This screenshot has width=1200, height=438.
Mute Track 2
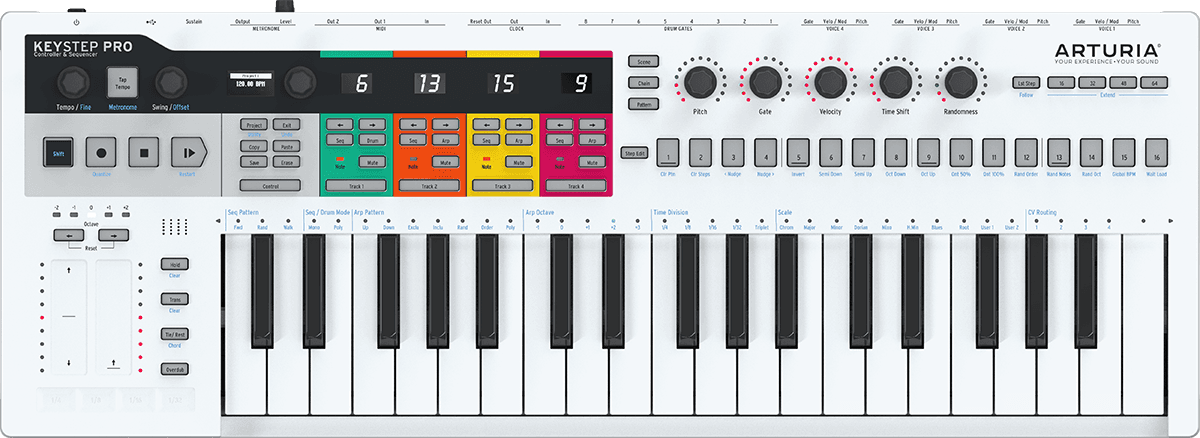(x=443, y=161)
